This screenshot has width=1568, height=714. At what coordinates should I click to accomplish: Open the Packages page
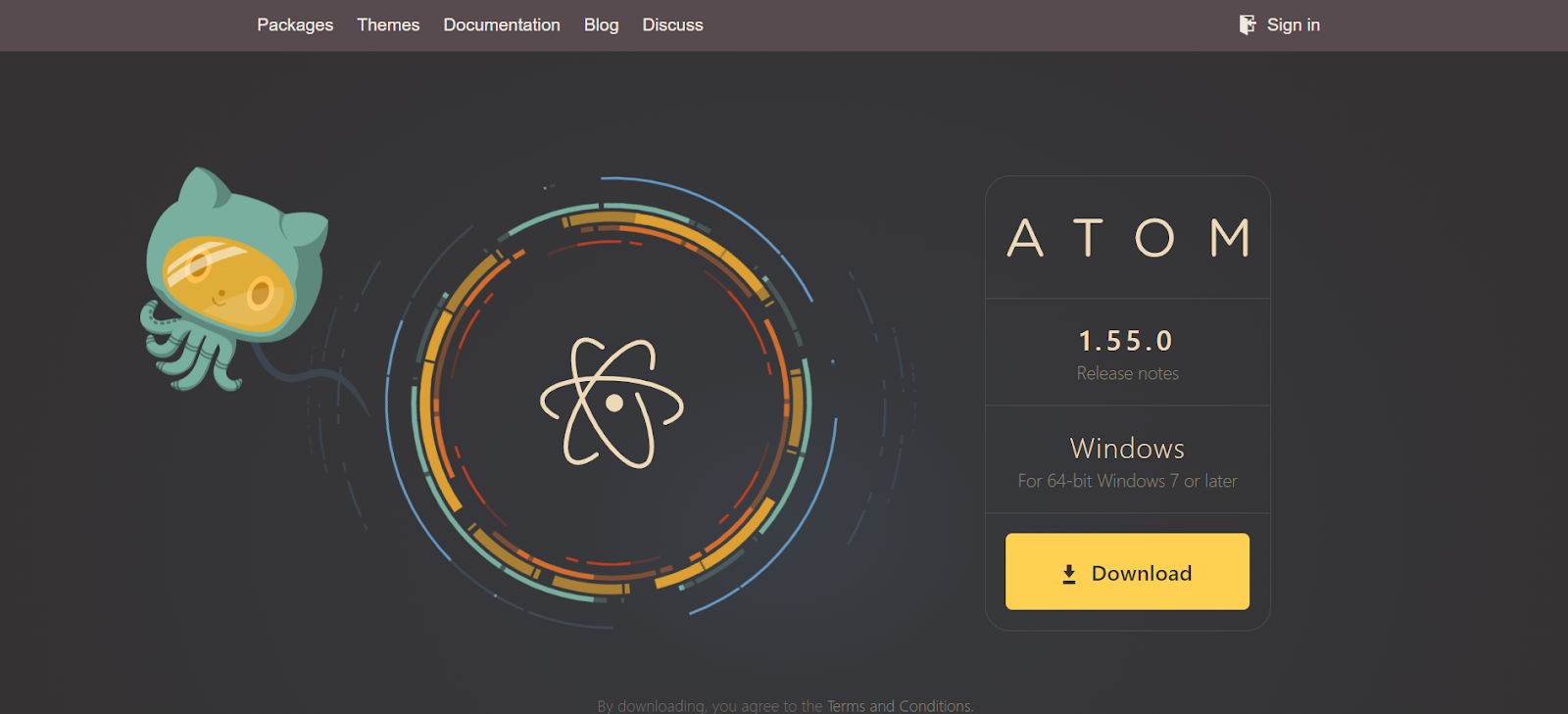point(295,24)
